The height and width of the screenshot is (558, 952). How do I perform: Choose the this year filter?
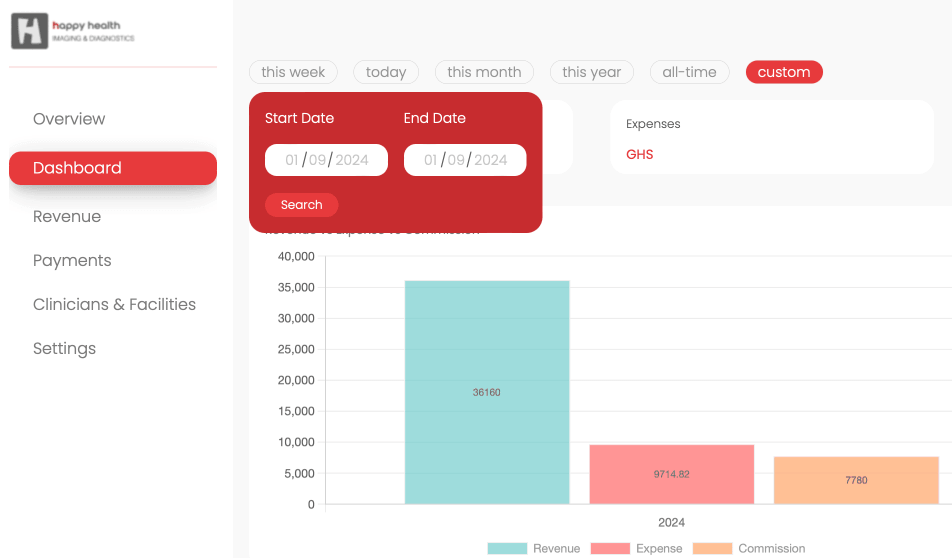point(591,72)
